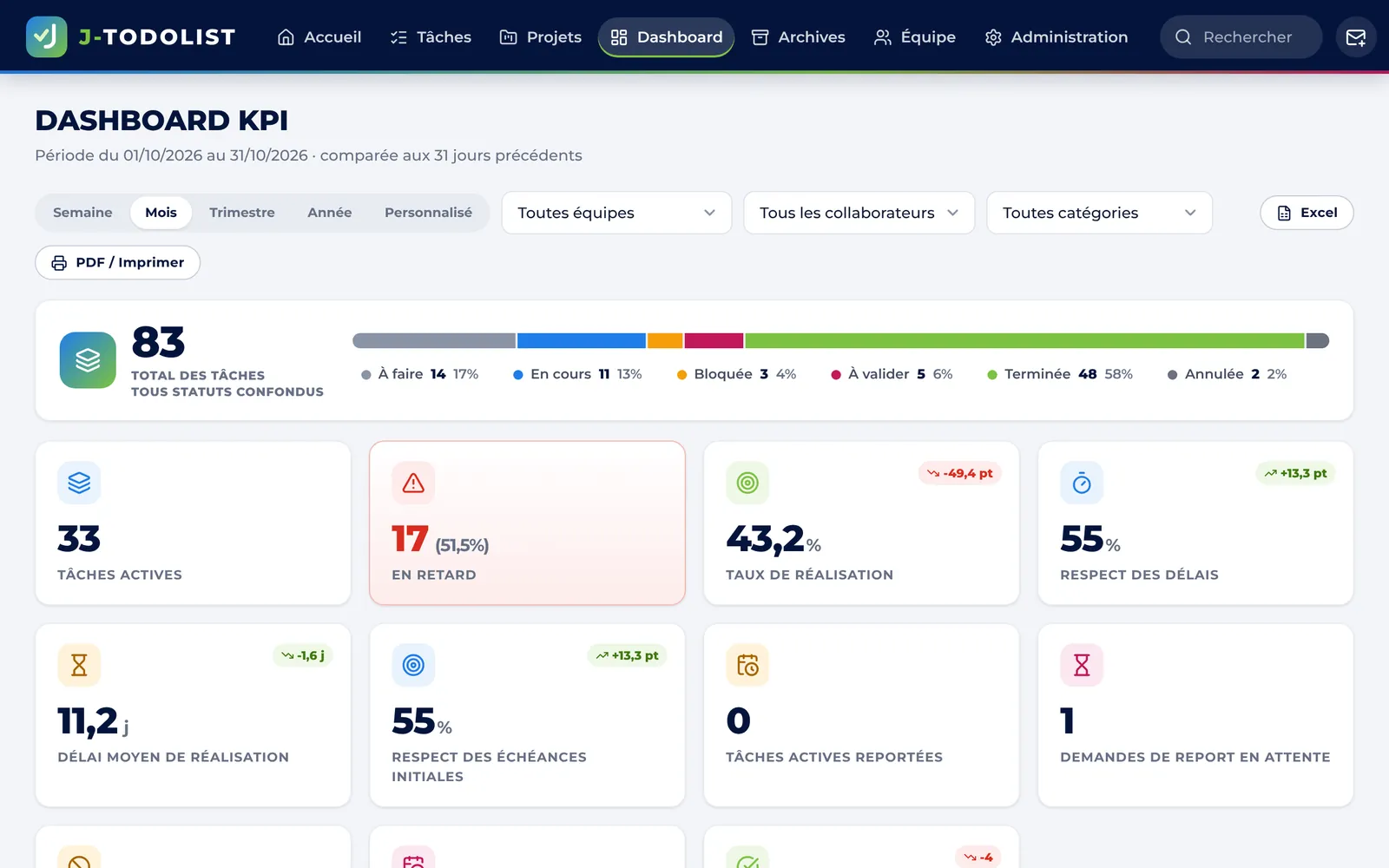Viewport: 1389px width, 868px height.
Task: Click the À valider 5 6% legend entry
Action: coord(892,374)
